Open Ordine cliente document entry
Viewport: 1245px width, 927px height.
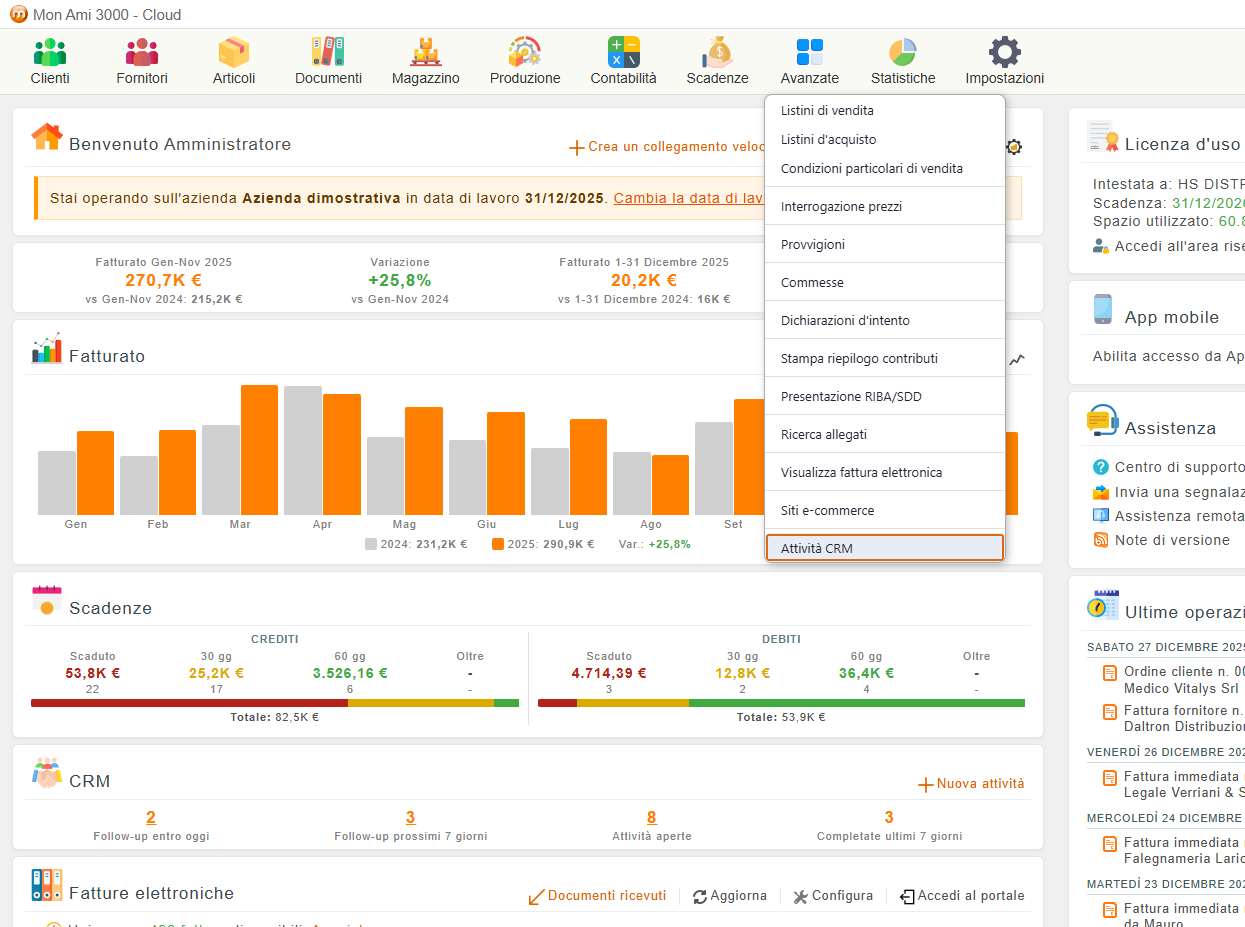pyautogui.click(x=1174, y=680)
